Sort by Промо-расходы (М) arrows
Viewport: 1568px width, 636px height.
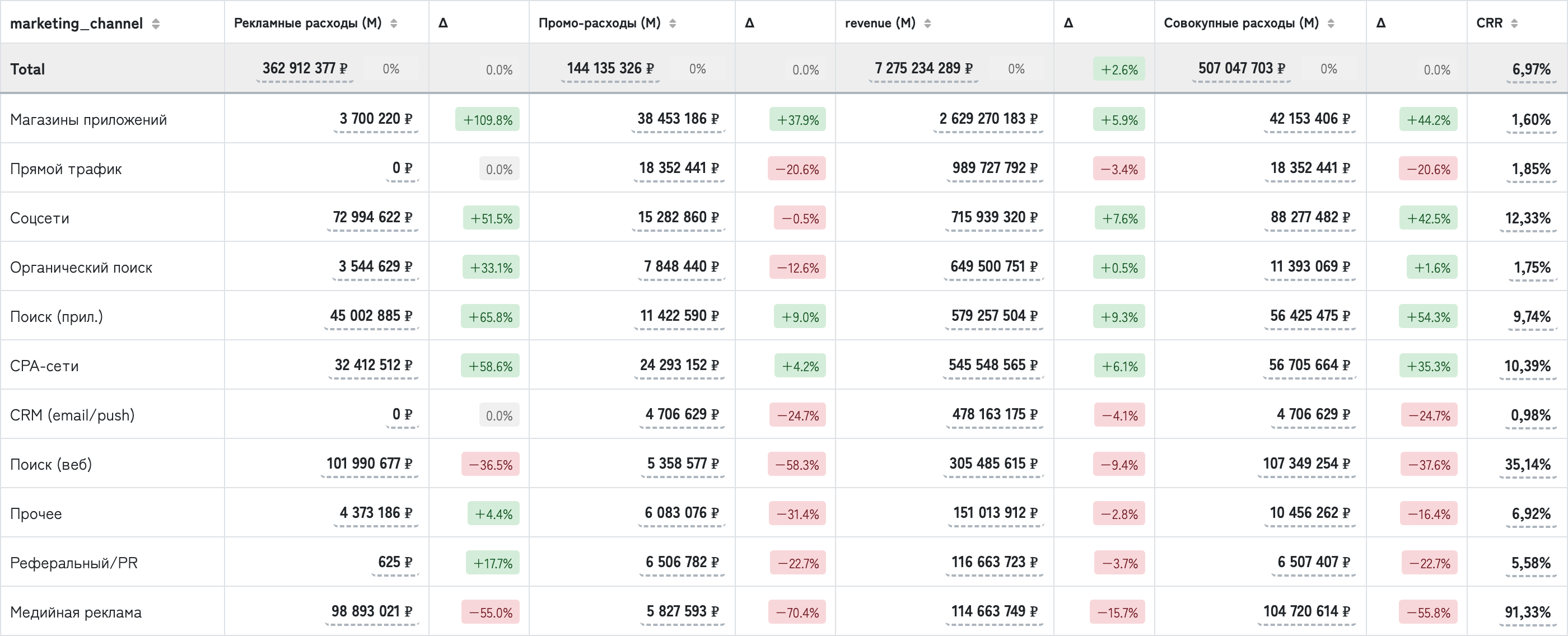[x=673, y=24]
